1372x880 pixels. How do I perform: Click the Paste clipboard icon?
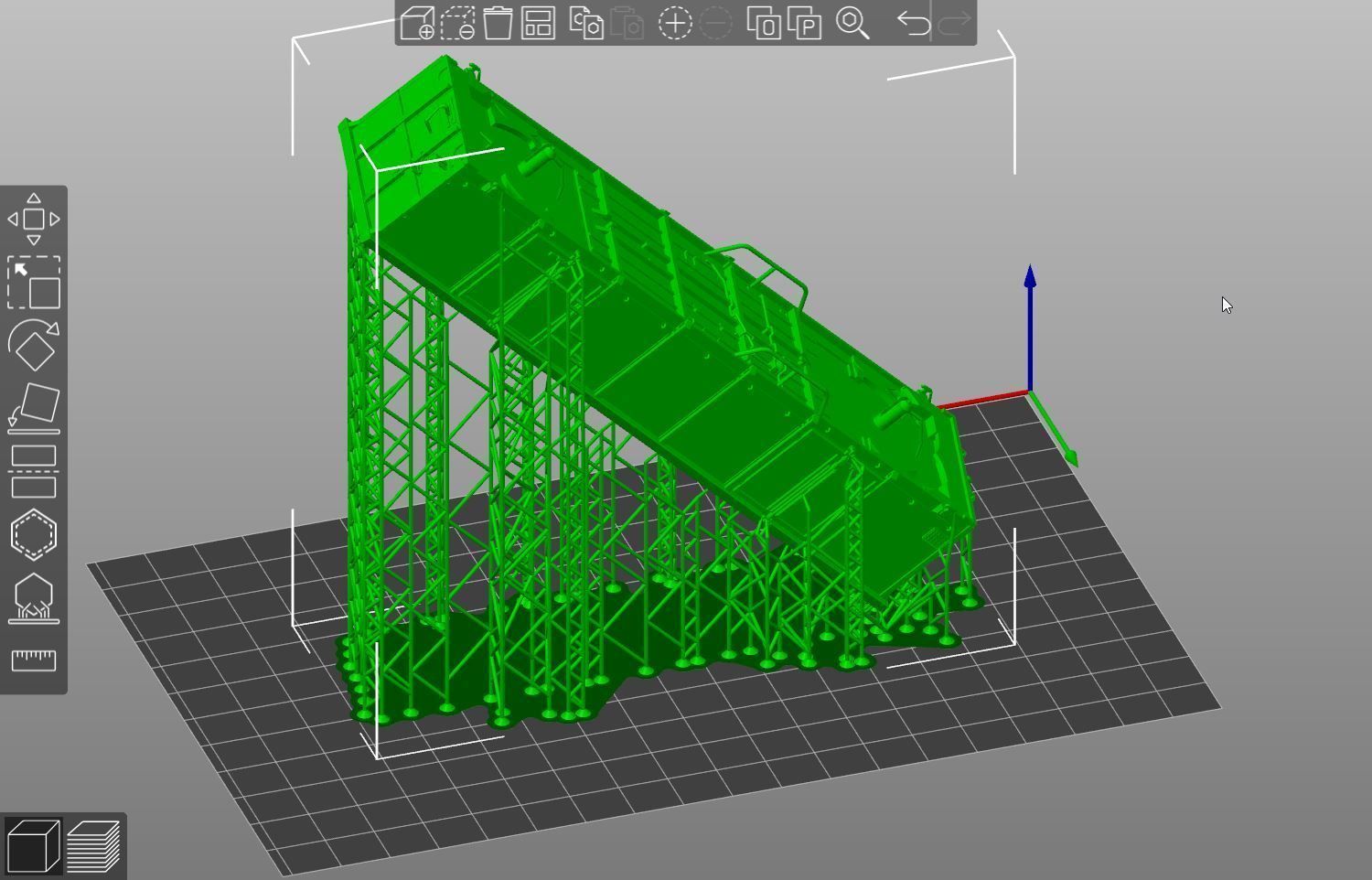click(627, 23)
